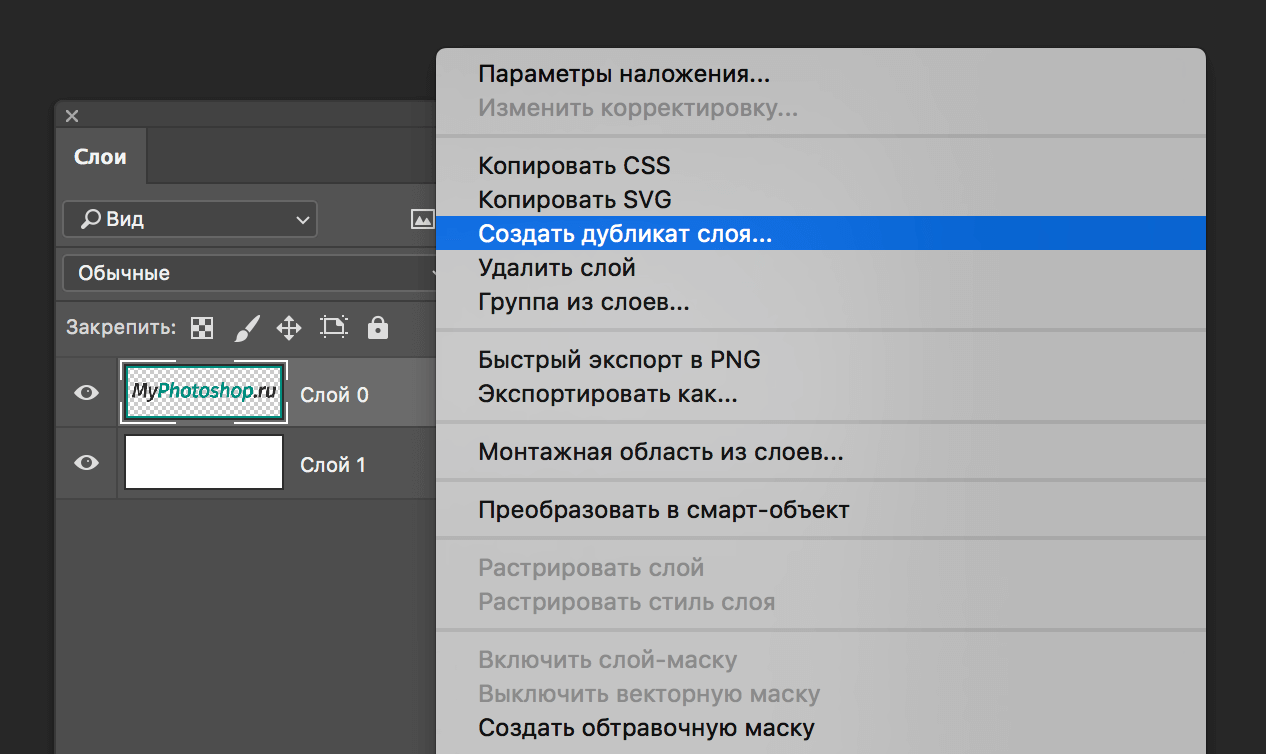The height and width of the screenshot is (754, 1266).
Task: Click Преобразовать в смарт-объект
Action: coord(662,509)
